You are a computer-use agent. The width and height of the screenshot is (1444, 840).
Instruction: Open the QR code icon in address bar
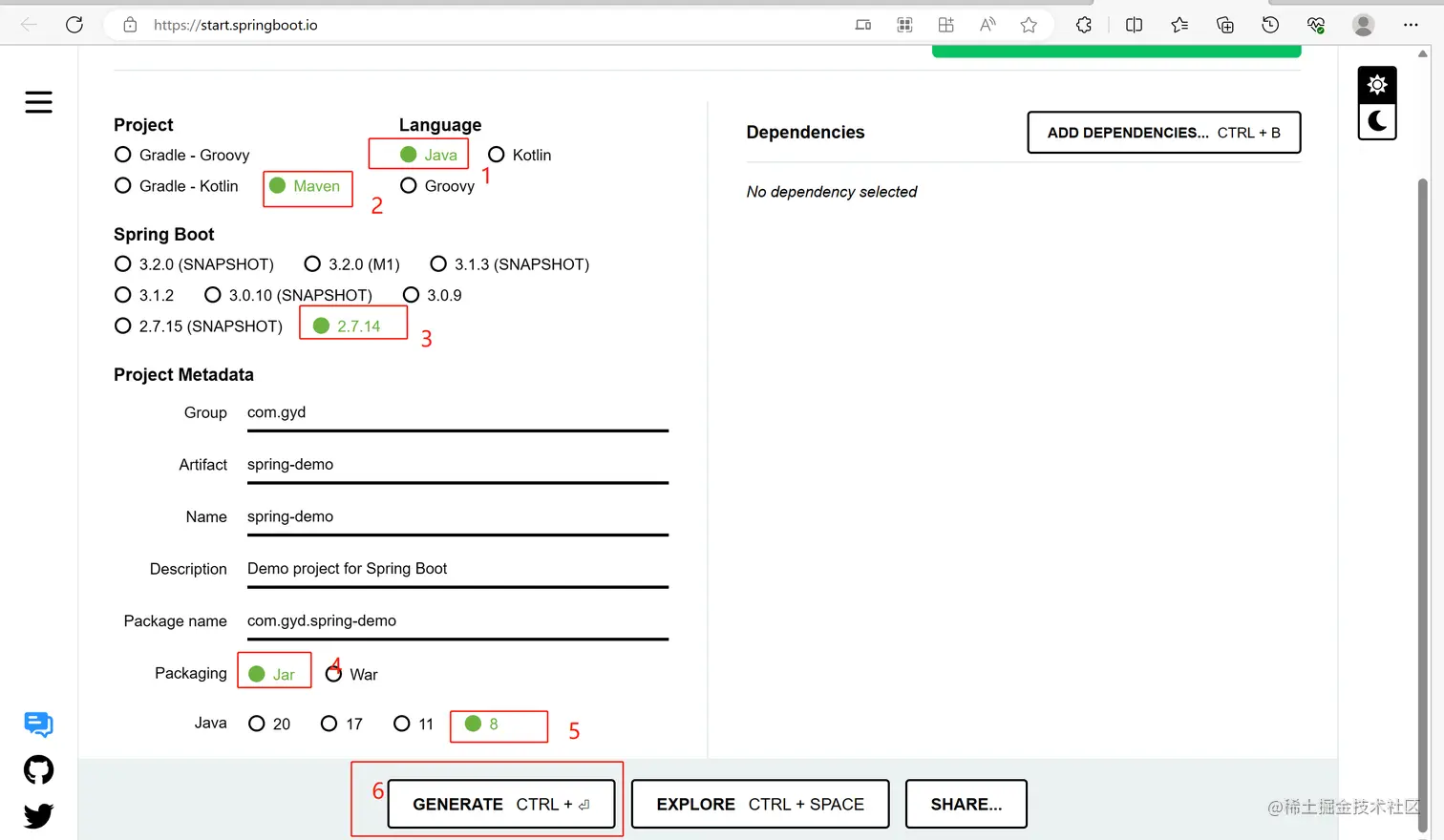[x=904, y=25]
